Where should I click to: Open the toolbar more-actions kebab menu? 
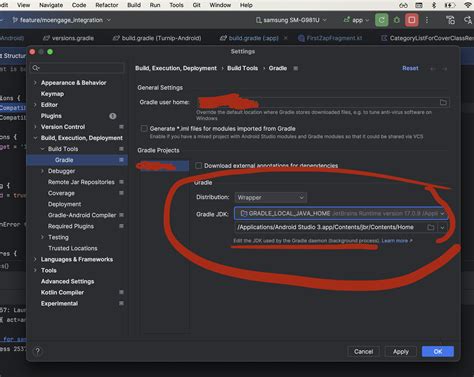427,20
